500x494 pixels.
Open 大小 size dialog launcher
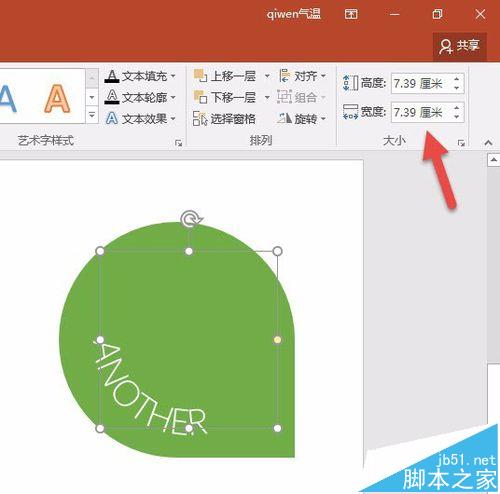pos(461,143)
